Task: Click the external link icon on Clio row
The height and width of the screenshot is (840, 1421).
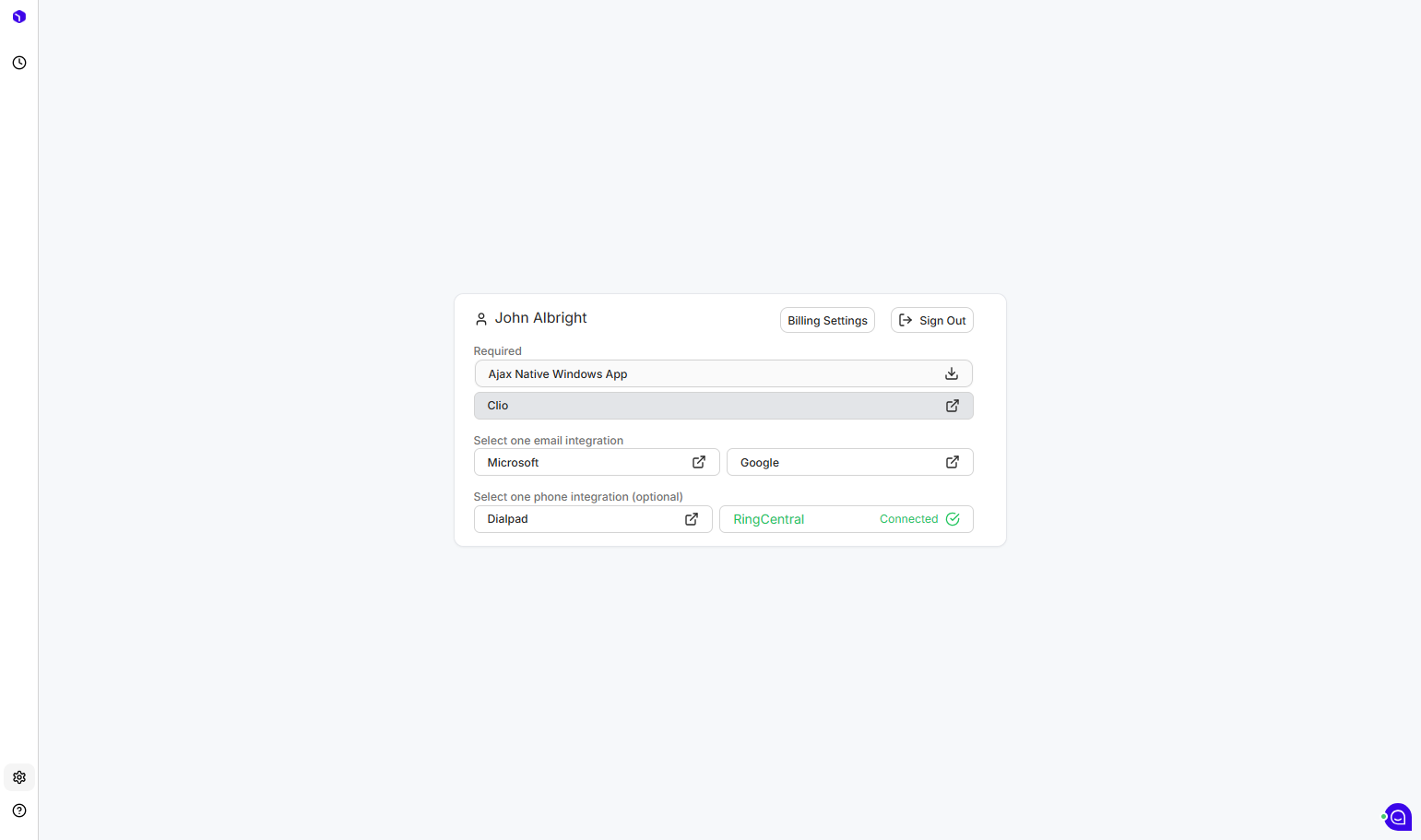Action: click(x=953, y=406)
